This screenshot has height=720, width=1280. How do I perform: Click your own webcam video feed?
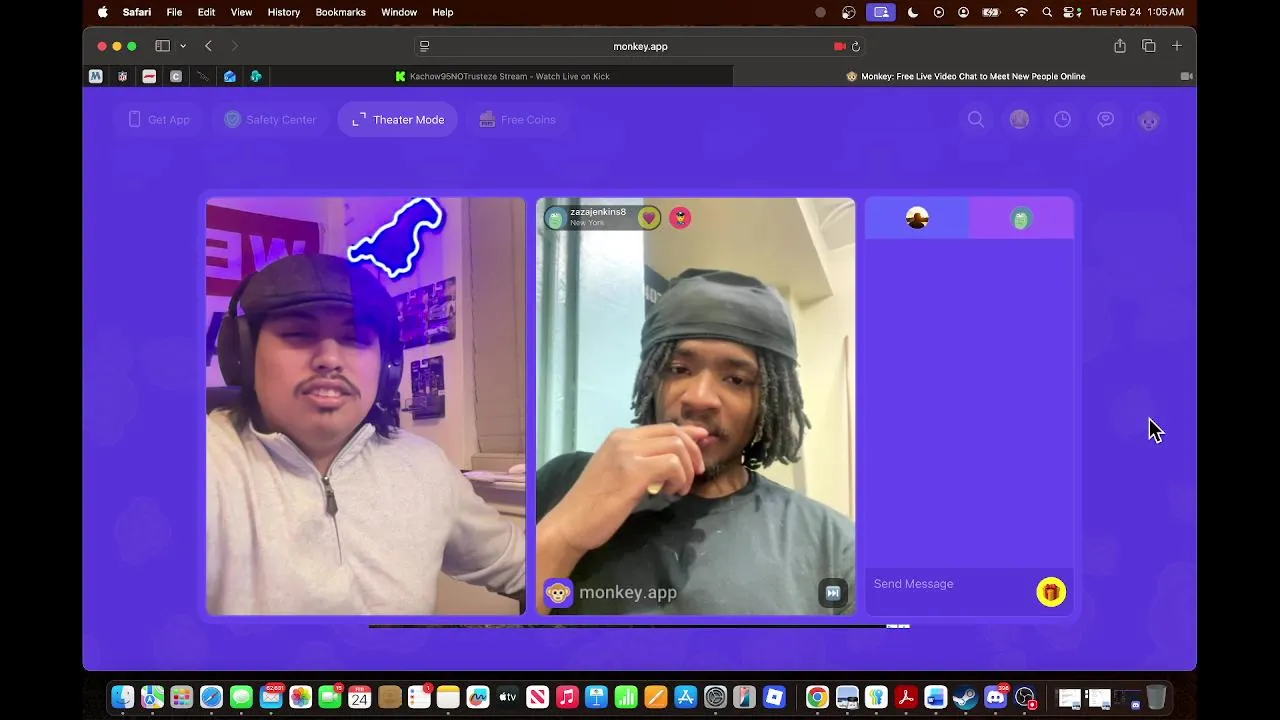point(365,405)
